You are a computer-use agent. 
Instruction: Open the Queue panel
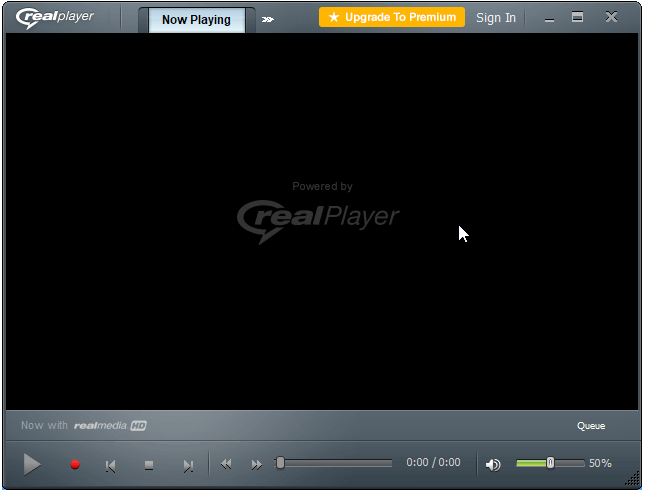pyautogui.click(x=591, y=426)
